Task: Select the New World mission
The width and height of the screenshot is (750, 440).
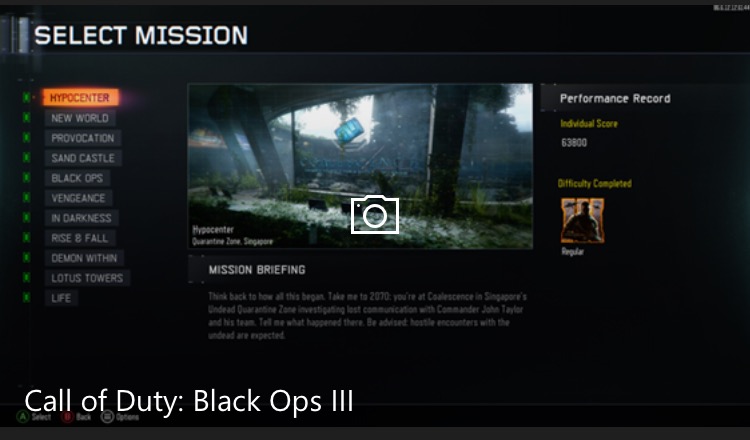Action: tap(80, 118)
